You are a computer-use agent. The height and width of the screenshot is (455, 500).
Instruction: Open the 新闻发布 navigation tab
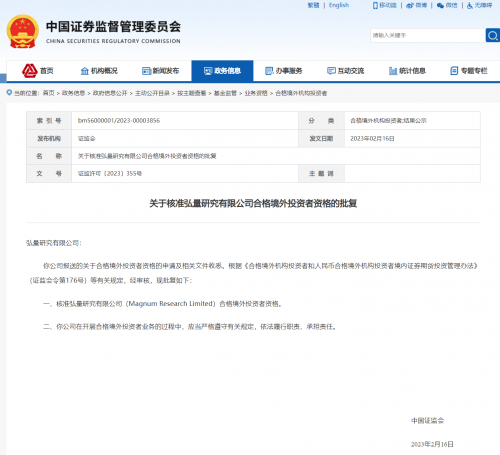(161, 71)
